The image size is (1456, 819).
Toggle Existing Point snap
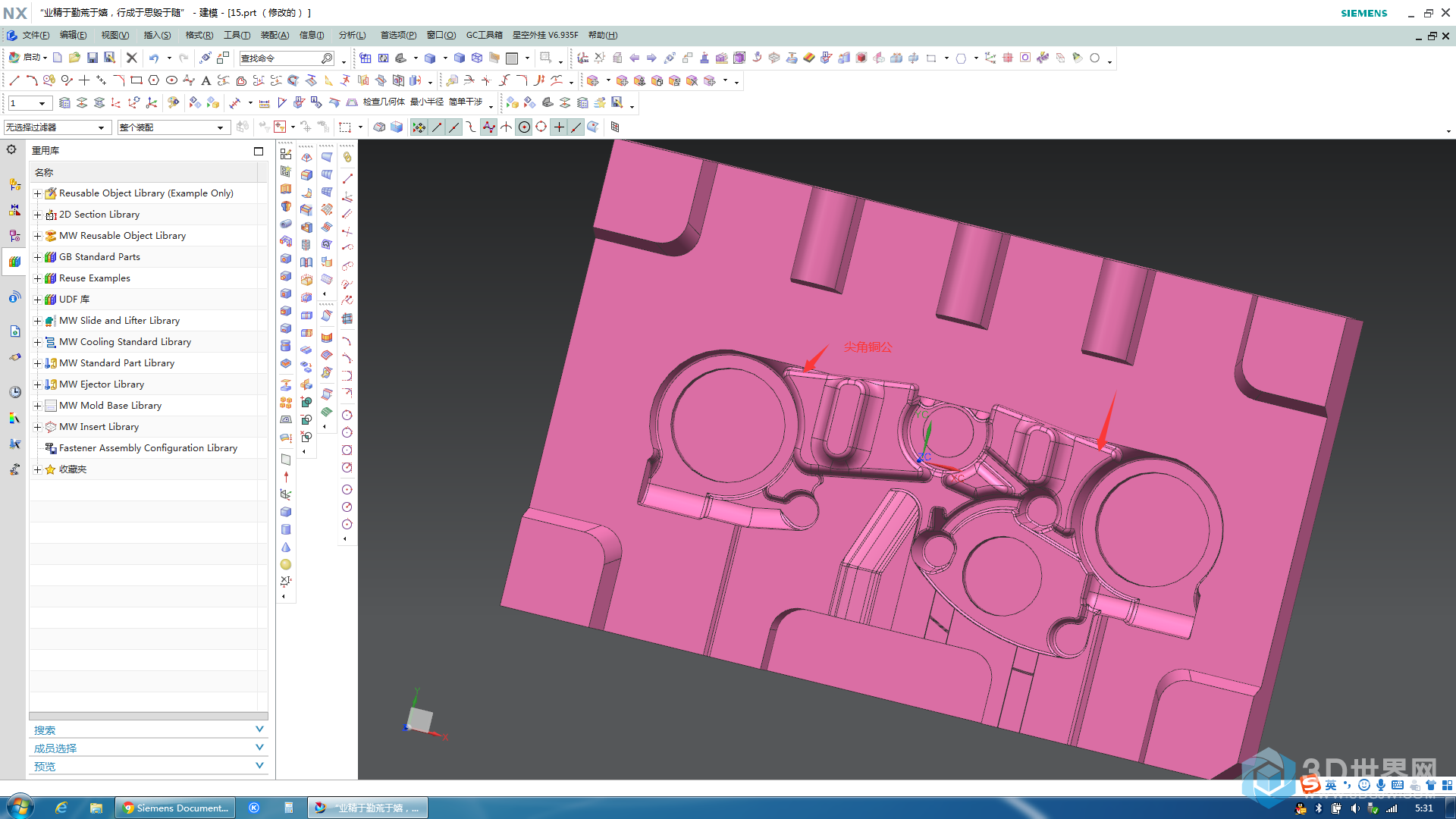559,127
